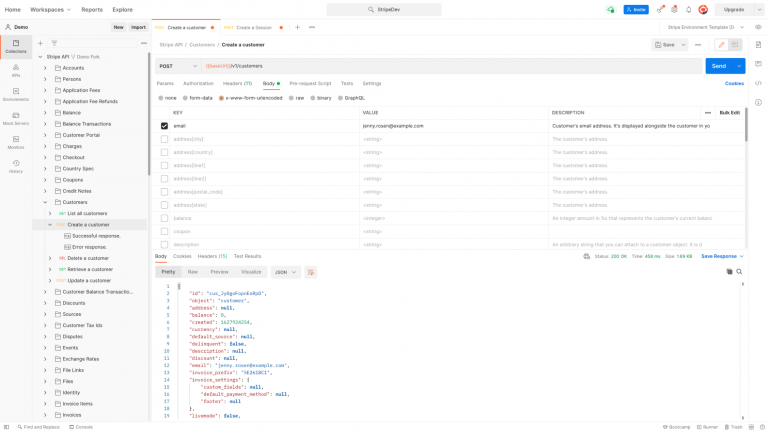The width and height of the screenshot is (768, 432).
Task: Click the filter icon in collections sidebar
Action: tap(54, 43)
